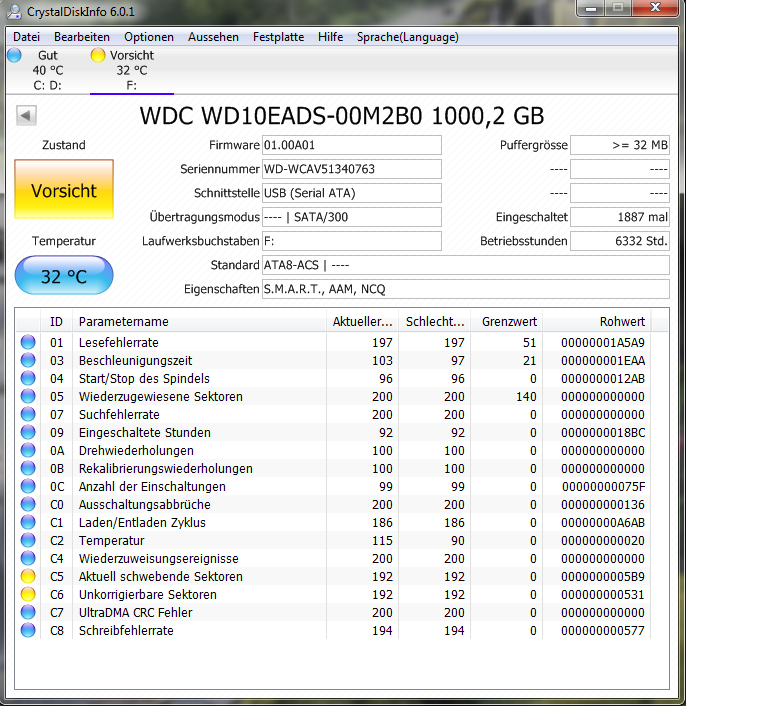Viewport: 768px width, 709px height.
Task: Click the status orb for Suchfehlerrate
Action: pos(28,414)
